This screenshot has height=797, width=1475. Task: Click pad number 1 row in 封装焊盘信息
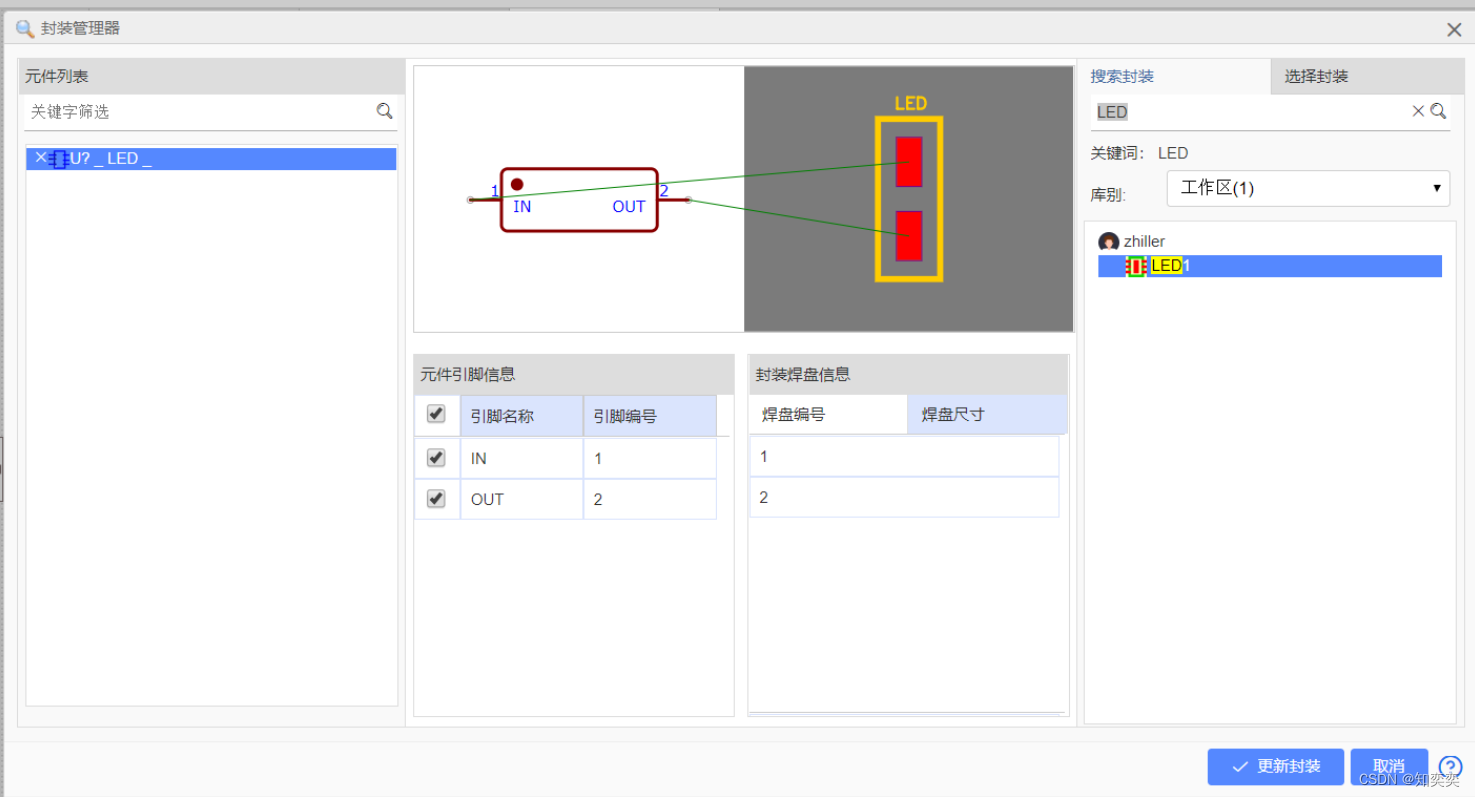point(904,456)
